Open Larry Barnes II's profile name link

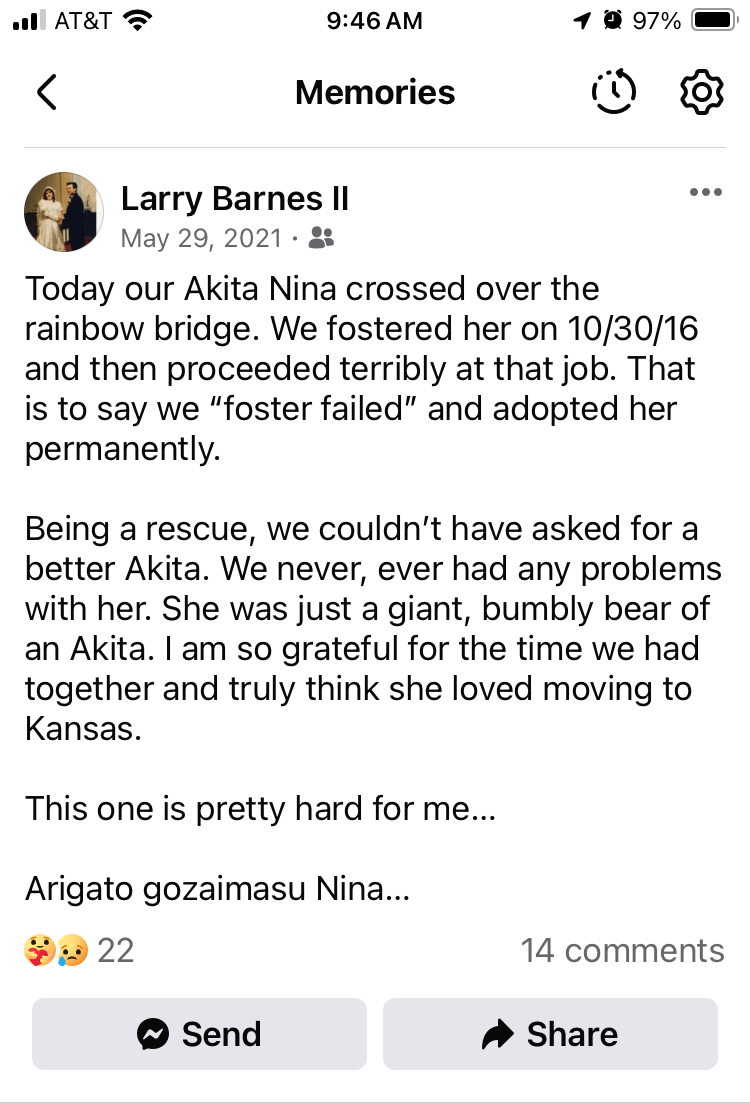(235, 198)
